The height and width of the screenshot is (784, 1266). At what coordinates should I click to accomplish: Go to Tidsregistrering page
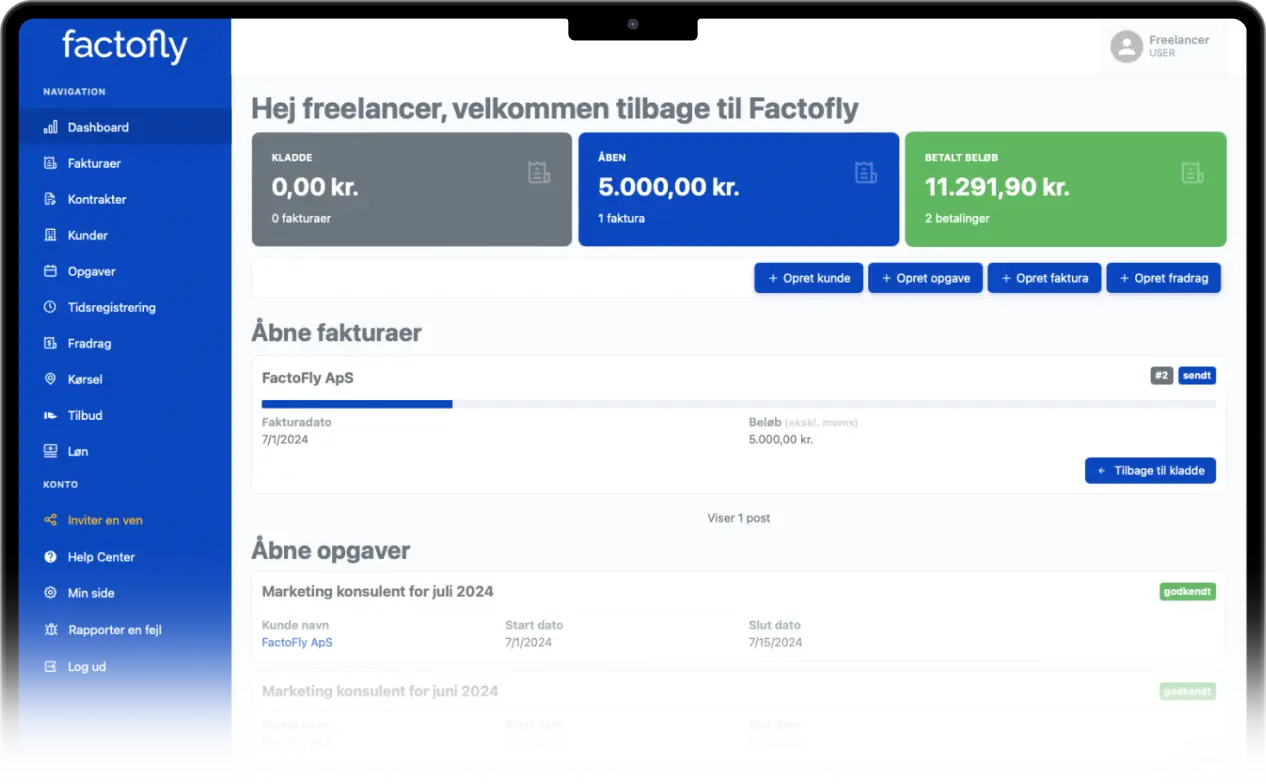(125, 307)
